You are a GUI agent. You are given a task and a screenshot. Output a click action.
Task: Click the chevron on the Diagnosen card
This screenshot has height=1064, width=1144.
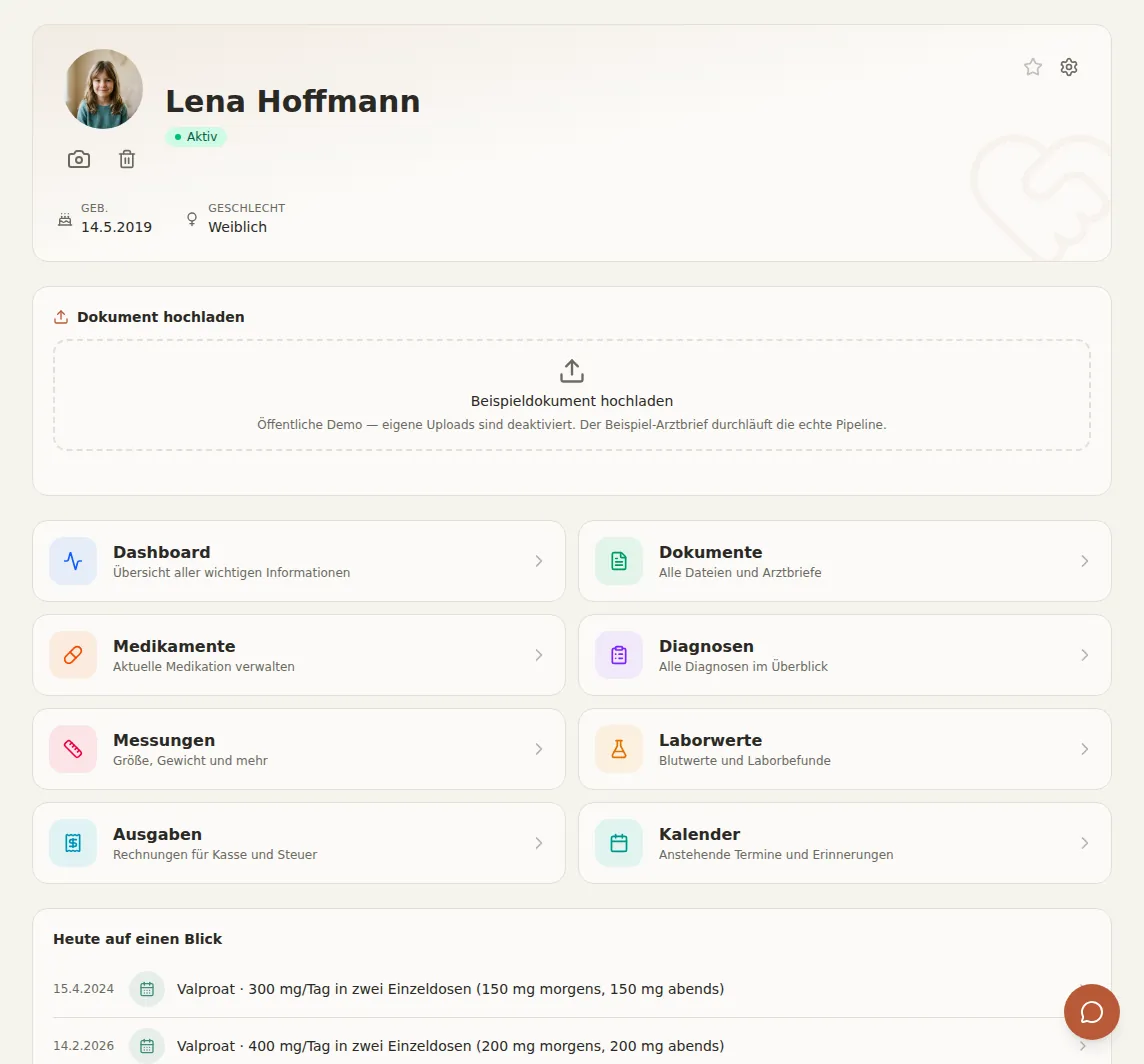pyautogui.click(x=1084, y=655)
